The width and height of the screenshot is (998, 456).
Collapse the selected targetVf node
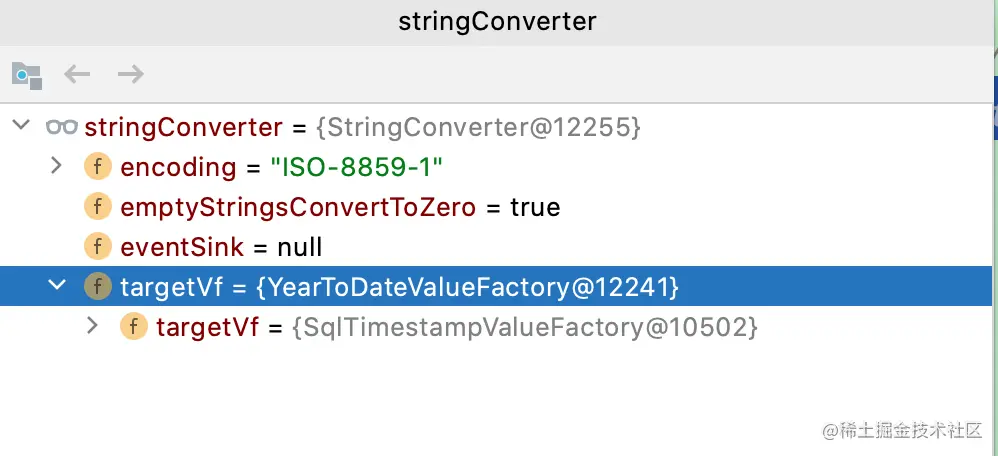click(x=57, y=285)
